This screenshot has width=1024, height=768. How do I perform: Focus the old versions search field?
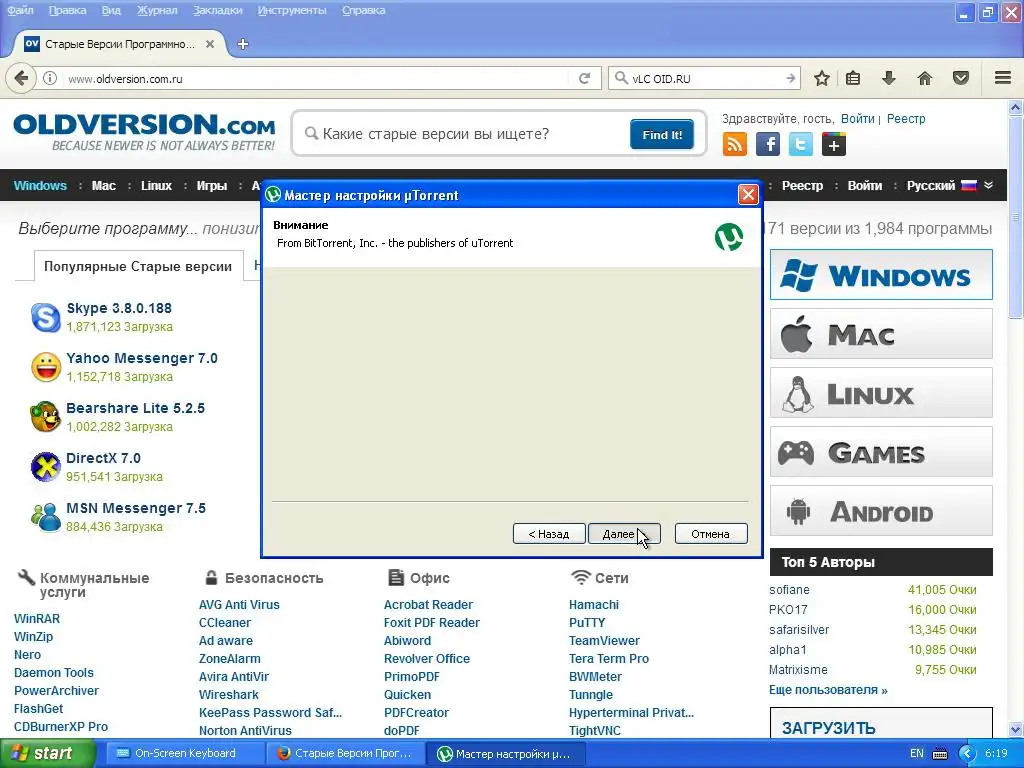pos(465,134)
